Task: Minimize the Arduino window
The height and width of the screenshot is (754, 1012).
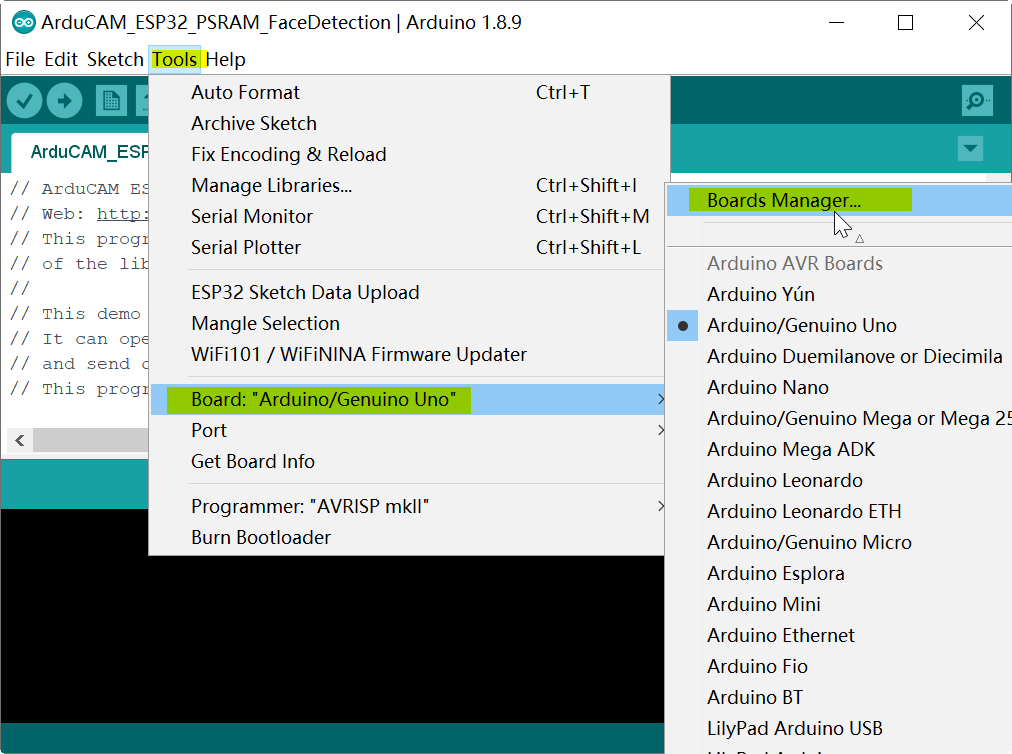Action: point(836,23)
